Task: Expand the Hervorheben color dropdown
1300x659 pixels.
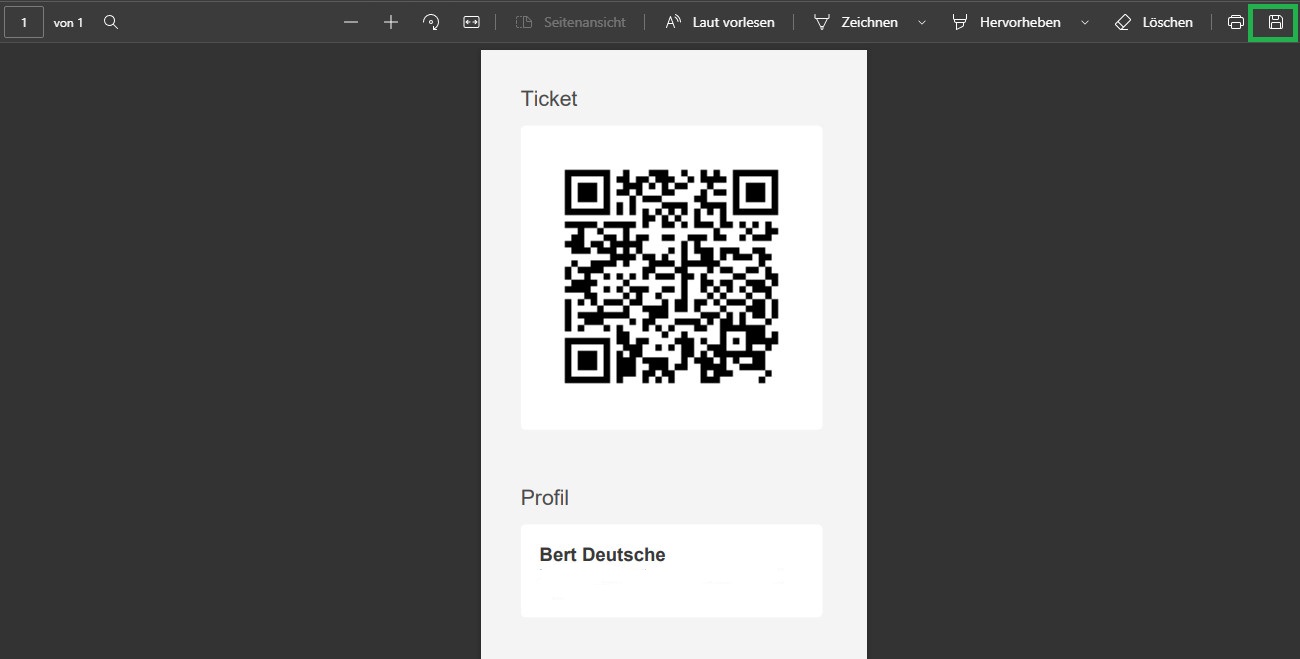Action: 1085,22
